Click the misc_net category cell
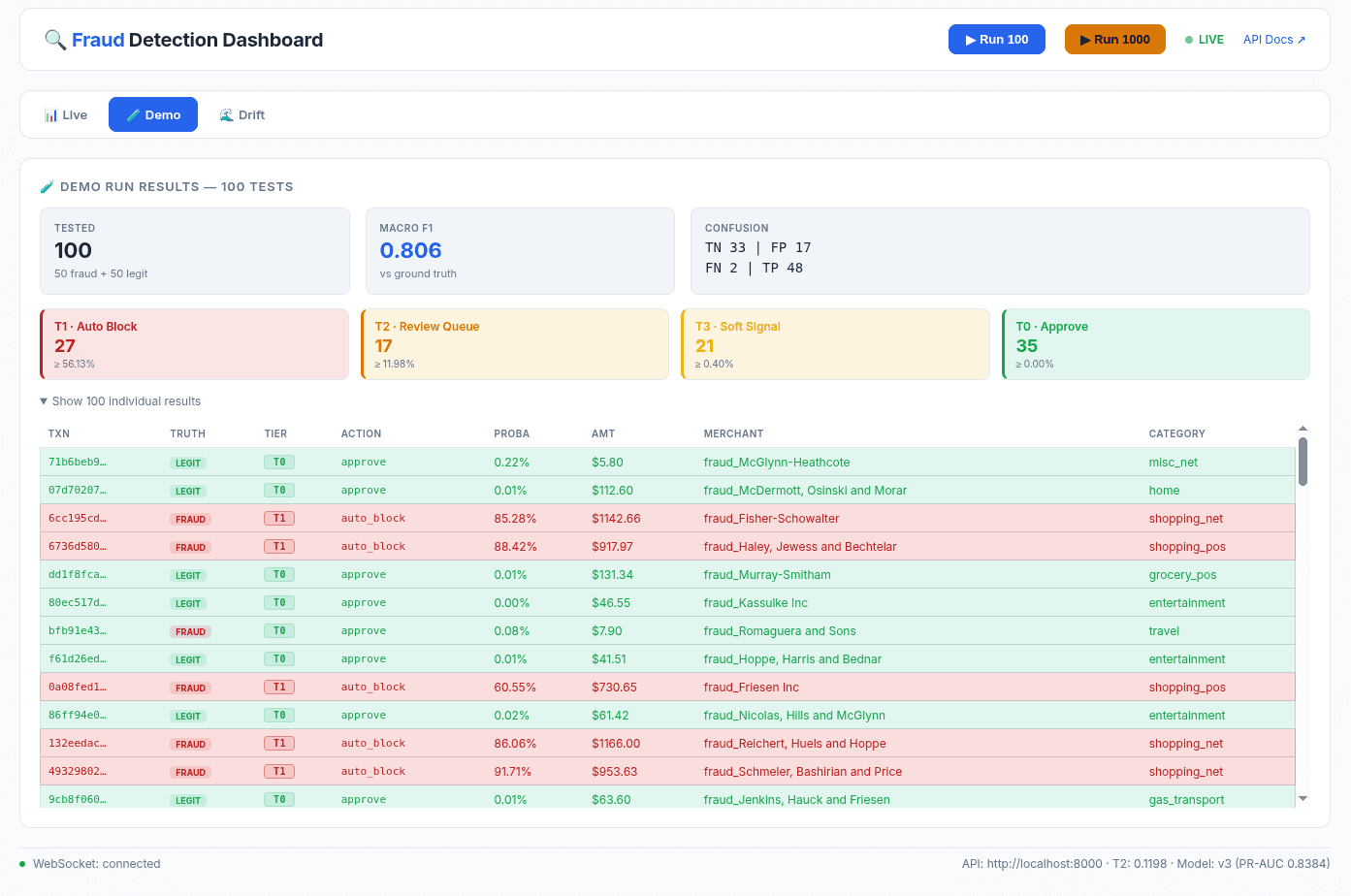The width and height of the screenshot is (1351, 896). tap(1174, 463)
